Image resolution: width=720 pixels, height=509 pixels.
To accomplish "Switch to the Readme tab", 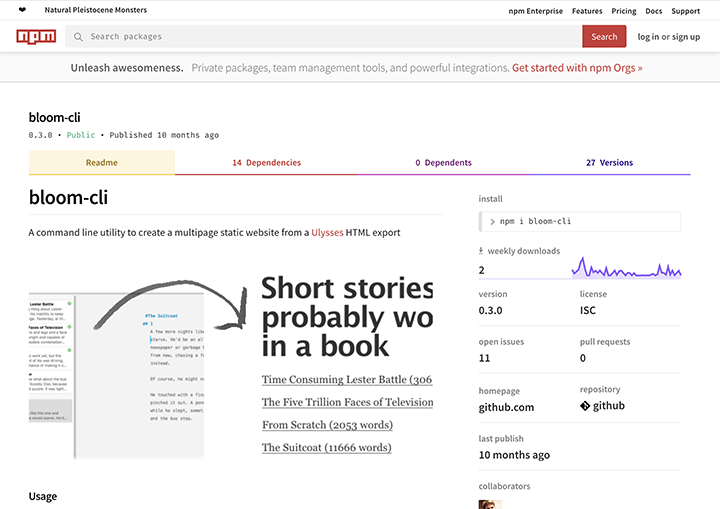I will click(x=101, y=163).
